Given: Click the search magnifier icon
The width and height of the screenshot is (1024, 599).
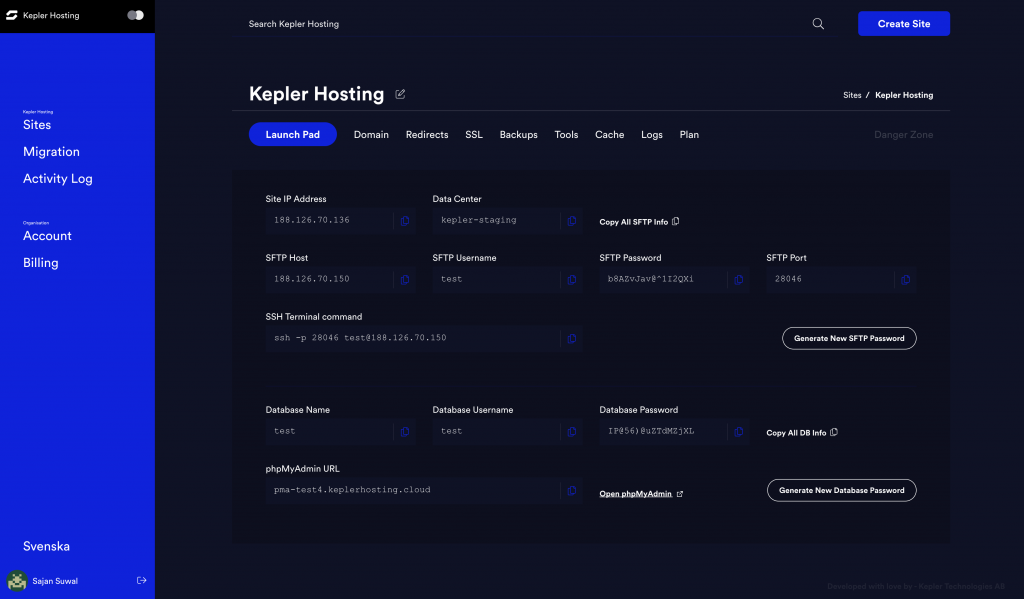Looking at the screenshot, I should click(818, 24).
